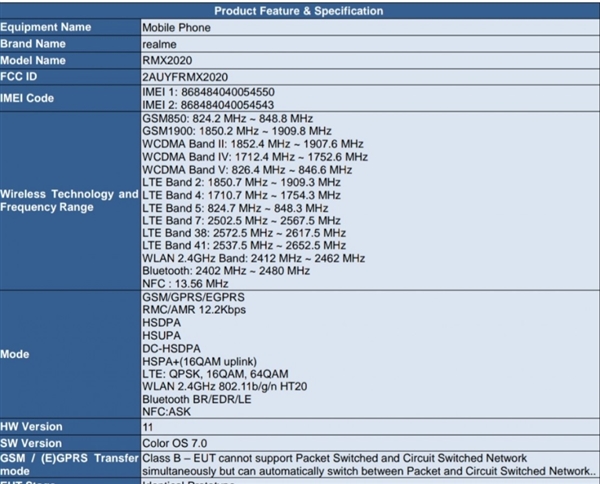
Task: Select the 'GSM/GPRS/EGPRS' mode line
Action: (193, 297)
